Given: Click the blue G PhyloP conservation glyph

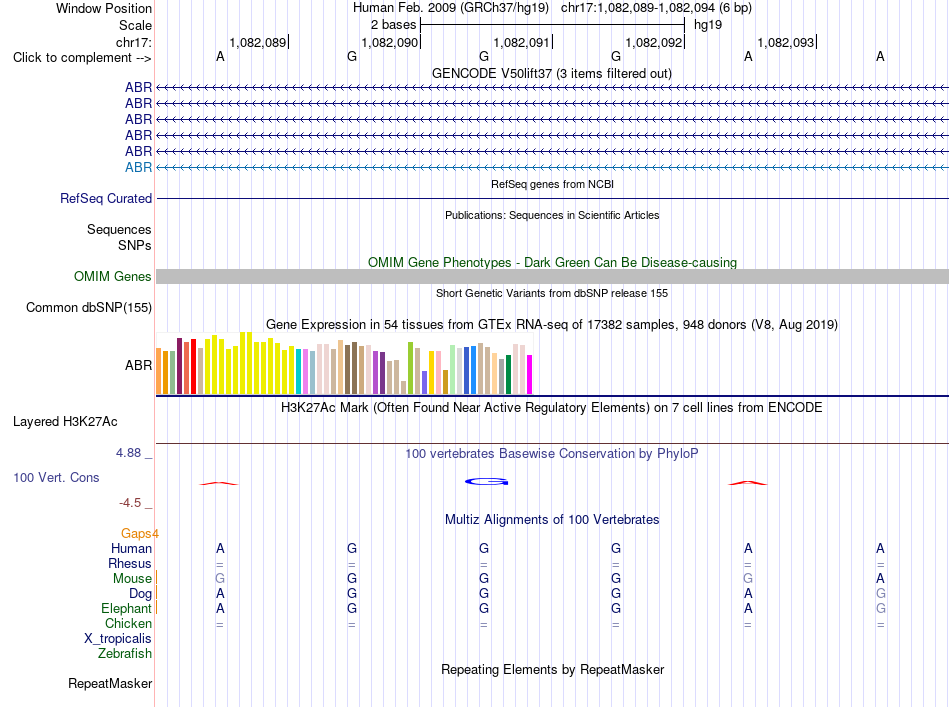Looking at the screenshot, I should [487, 482].
